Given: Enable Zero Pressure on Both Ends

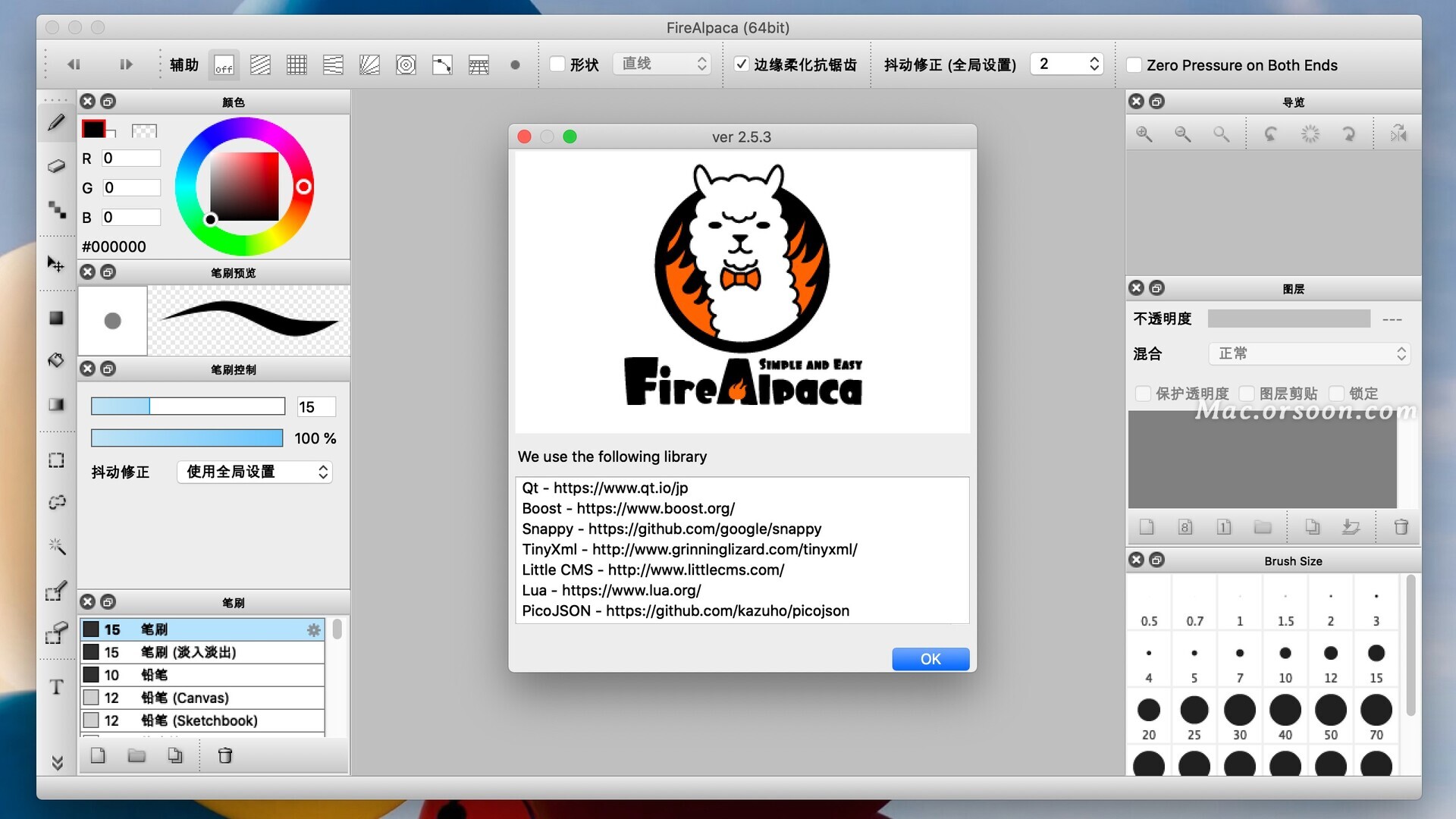Looking at the screenshot, I should [x=1134, y=65].
